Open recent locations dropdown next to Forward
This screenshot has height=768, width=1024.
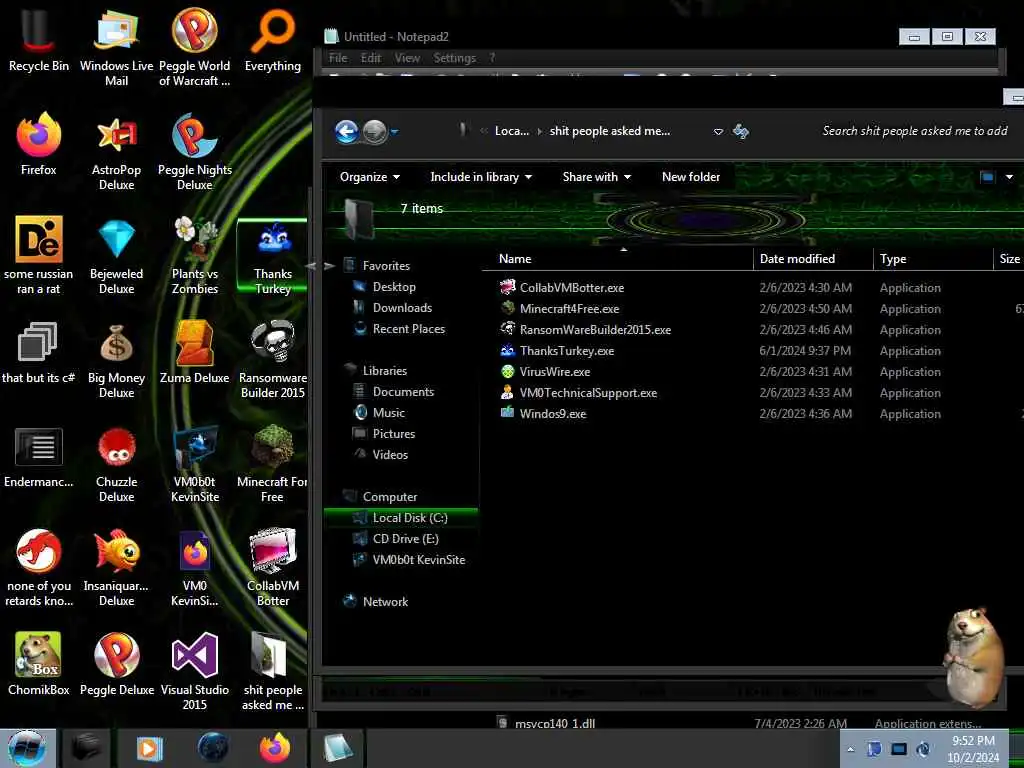tap(394, 132)
